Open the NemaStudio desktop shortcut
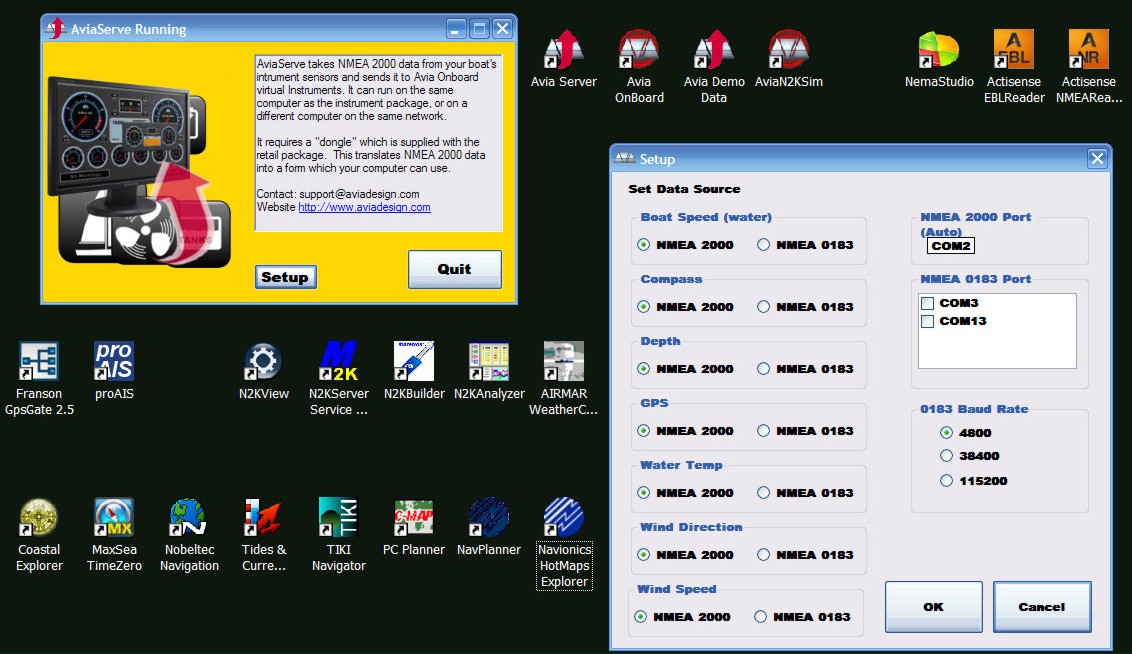 click(x=939, y=59)
